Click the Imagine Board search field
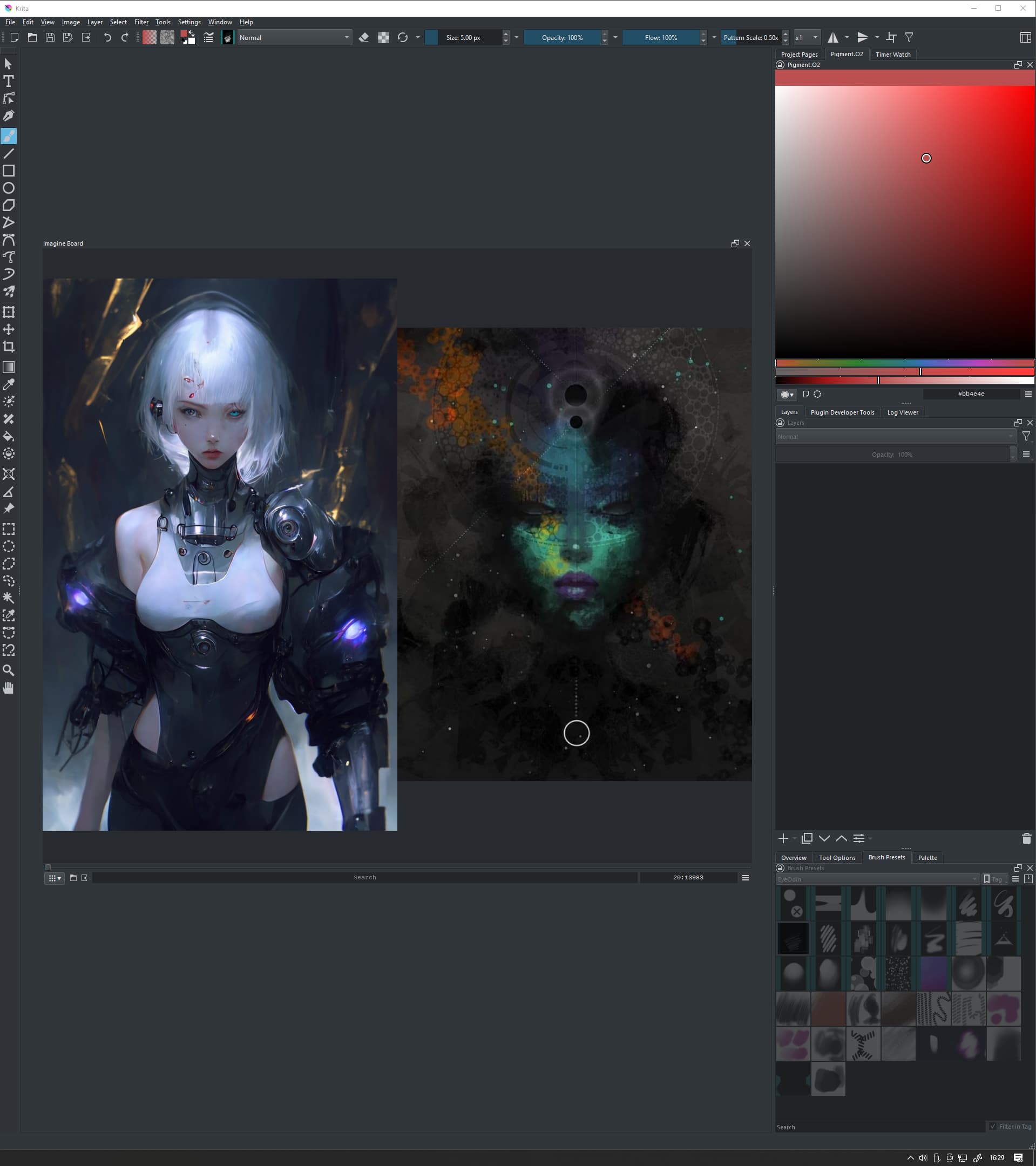1036x1166 pixels. coord(364,877)
